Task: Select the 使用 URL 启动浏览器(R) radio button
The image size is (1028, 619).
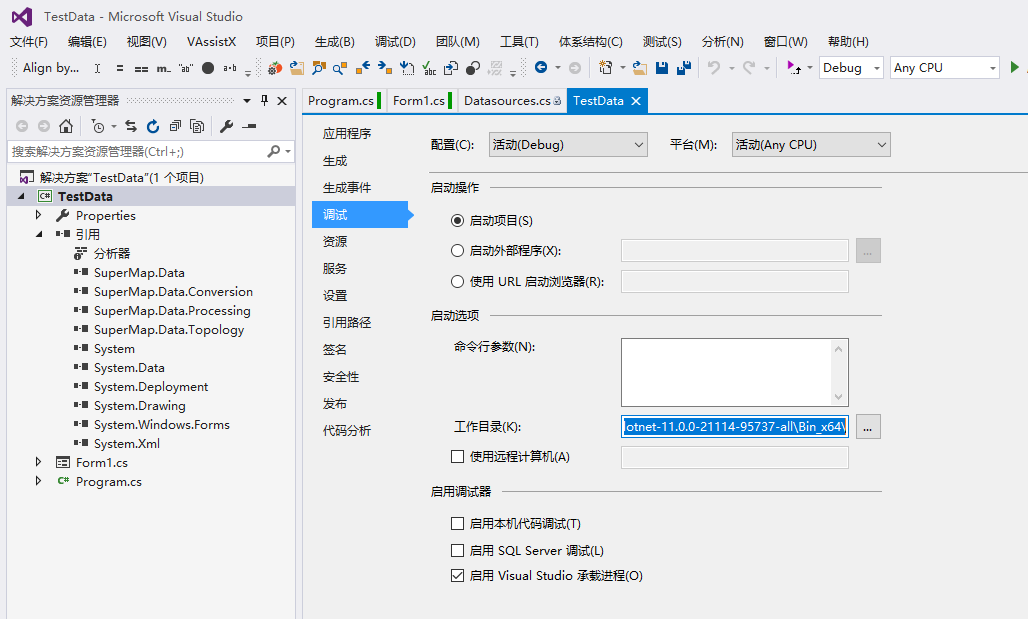Action: tap(458, 281)
